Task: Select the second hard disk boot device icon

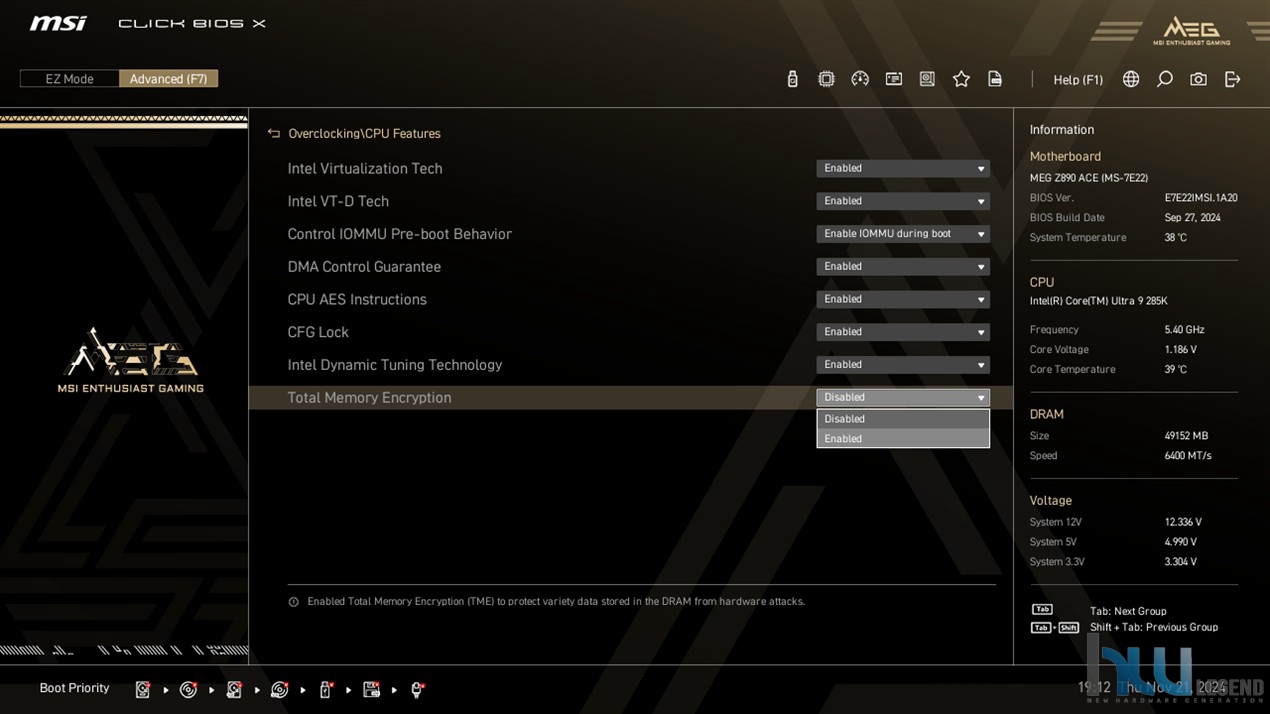Action: (234, 689)
